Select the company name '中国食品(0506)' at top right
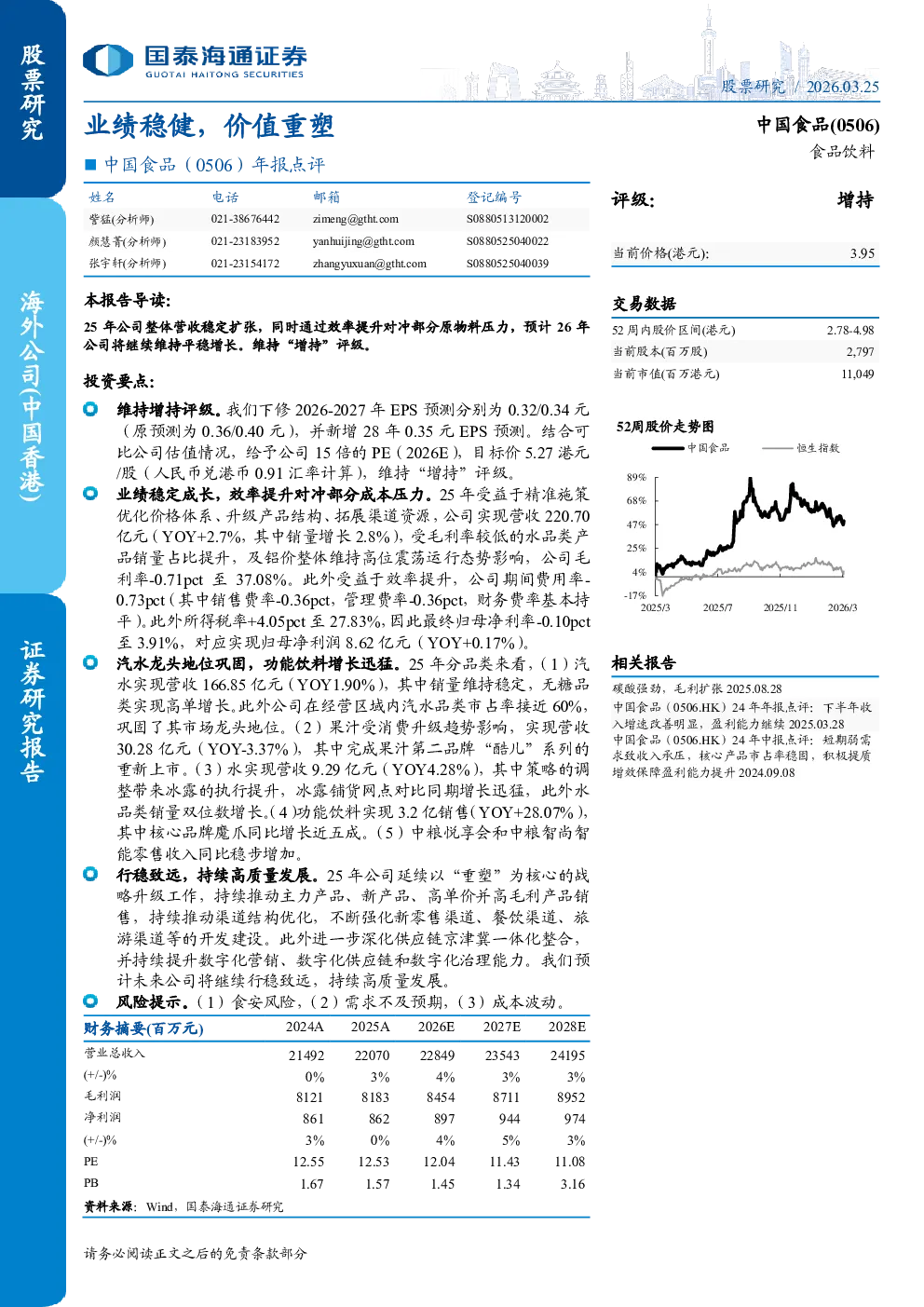 point(818,125)
